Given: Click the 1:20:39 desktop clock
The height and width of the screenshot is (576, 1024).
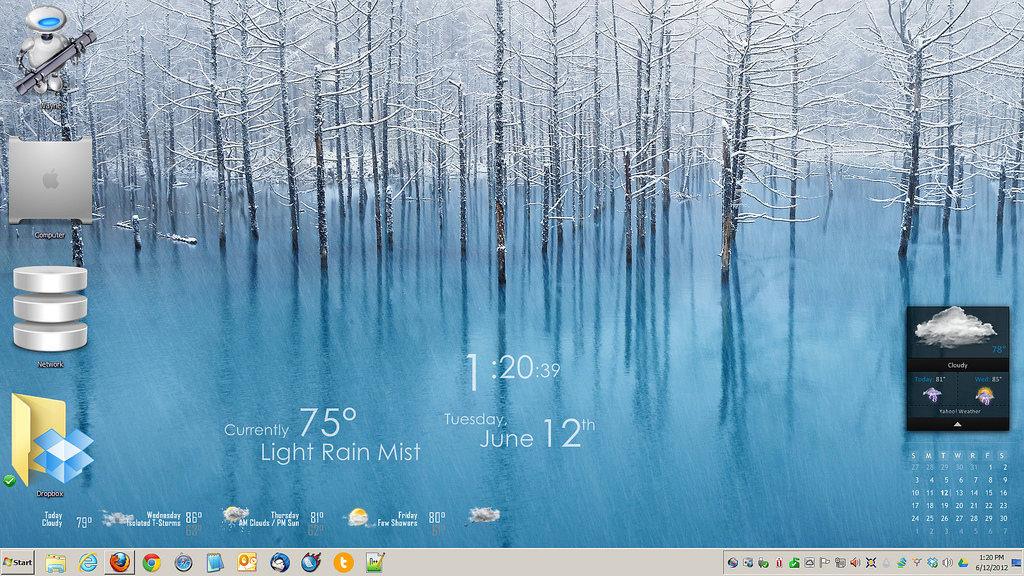Looking at the screenshot, I should pos(513,370).
